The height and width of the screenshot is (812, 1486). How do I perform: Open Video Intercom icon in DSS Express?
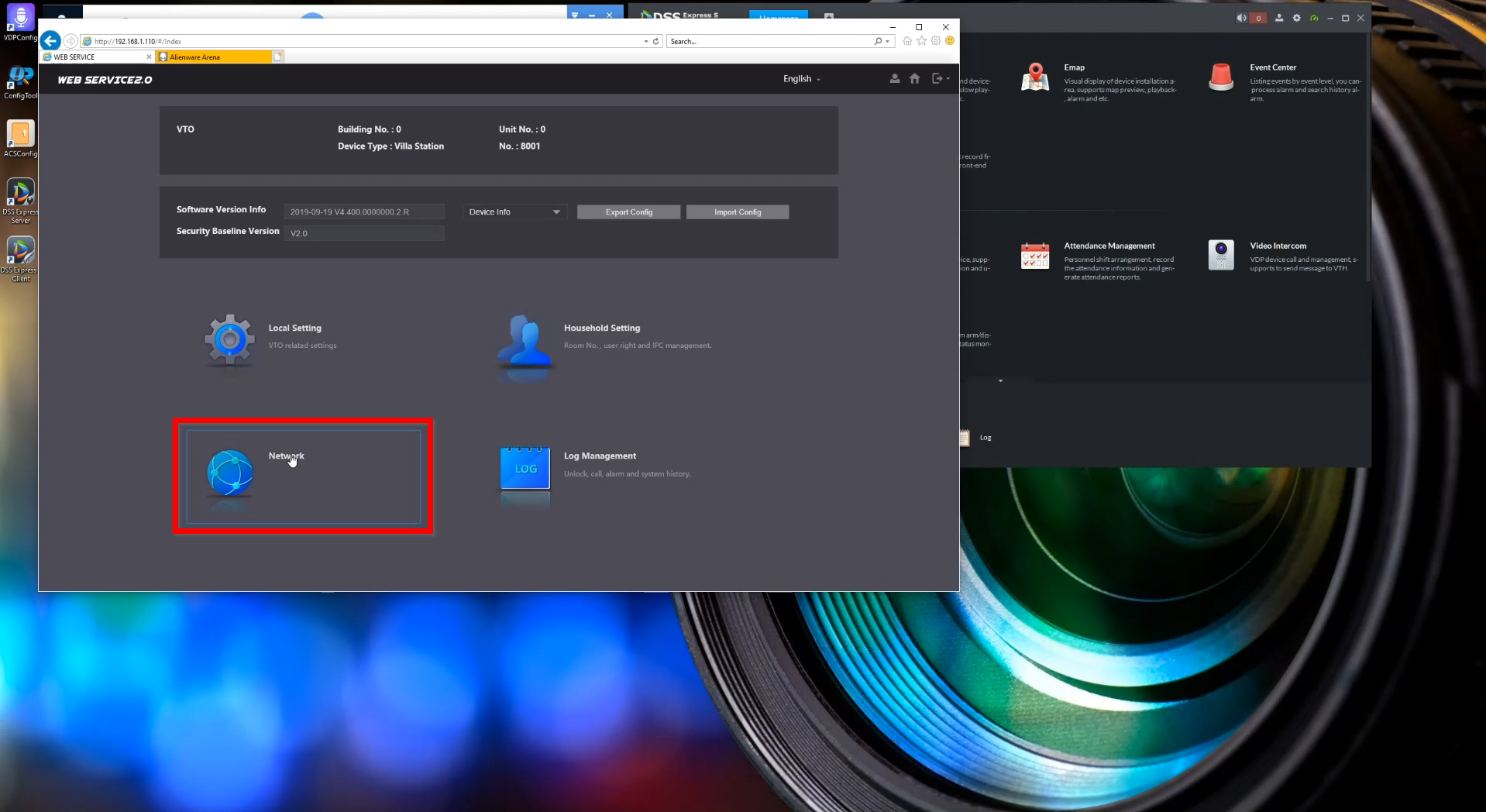point(1221,255)
